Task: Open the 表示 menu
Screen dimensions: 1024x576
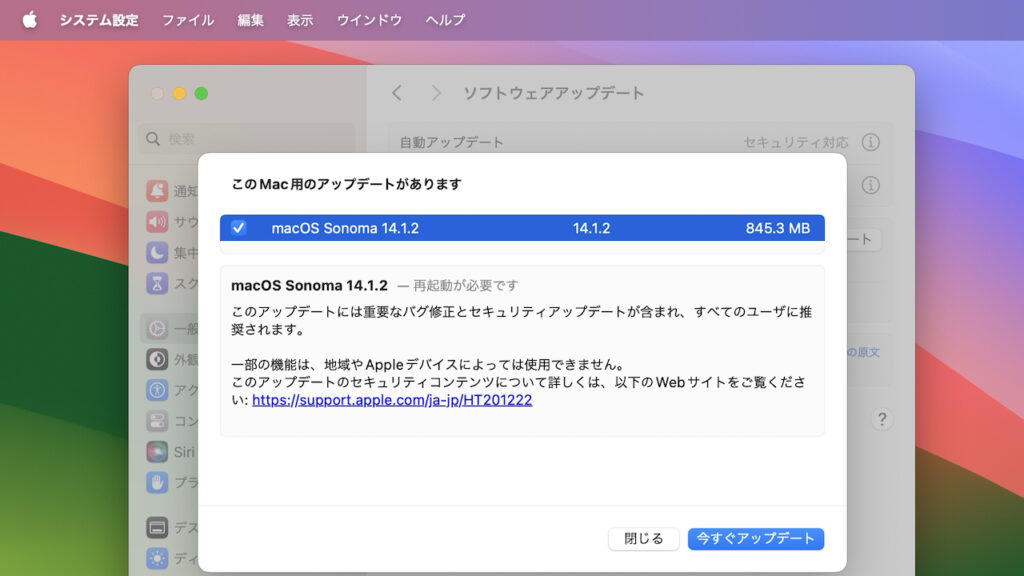Action: click(300, 20)
